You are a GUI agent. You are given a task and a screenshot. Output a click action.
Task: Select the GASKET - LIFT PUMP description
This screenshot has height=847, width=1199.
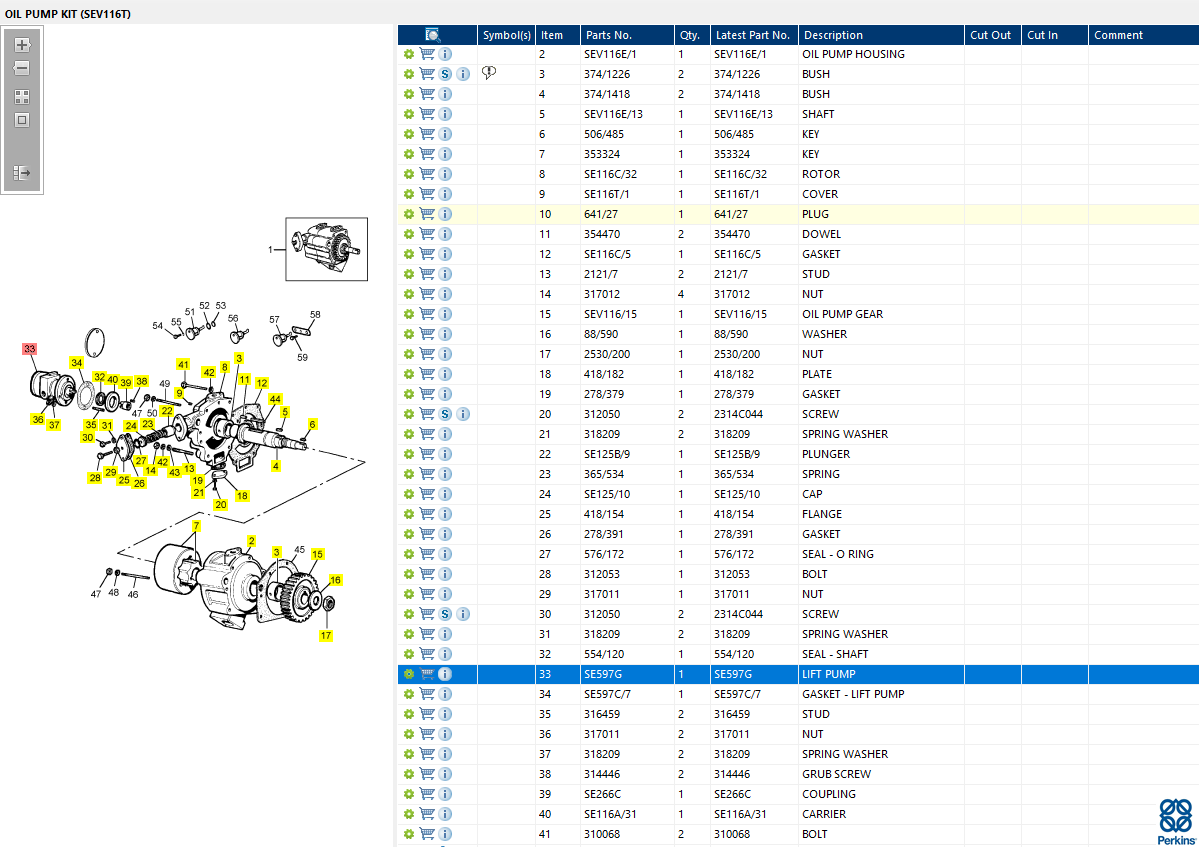853,694
